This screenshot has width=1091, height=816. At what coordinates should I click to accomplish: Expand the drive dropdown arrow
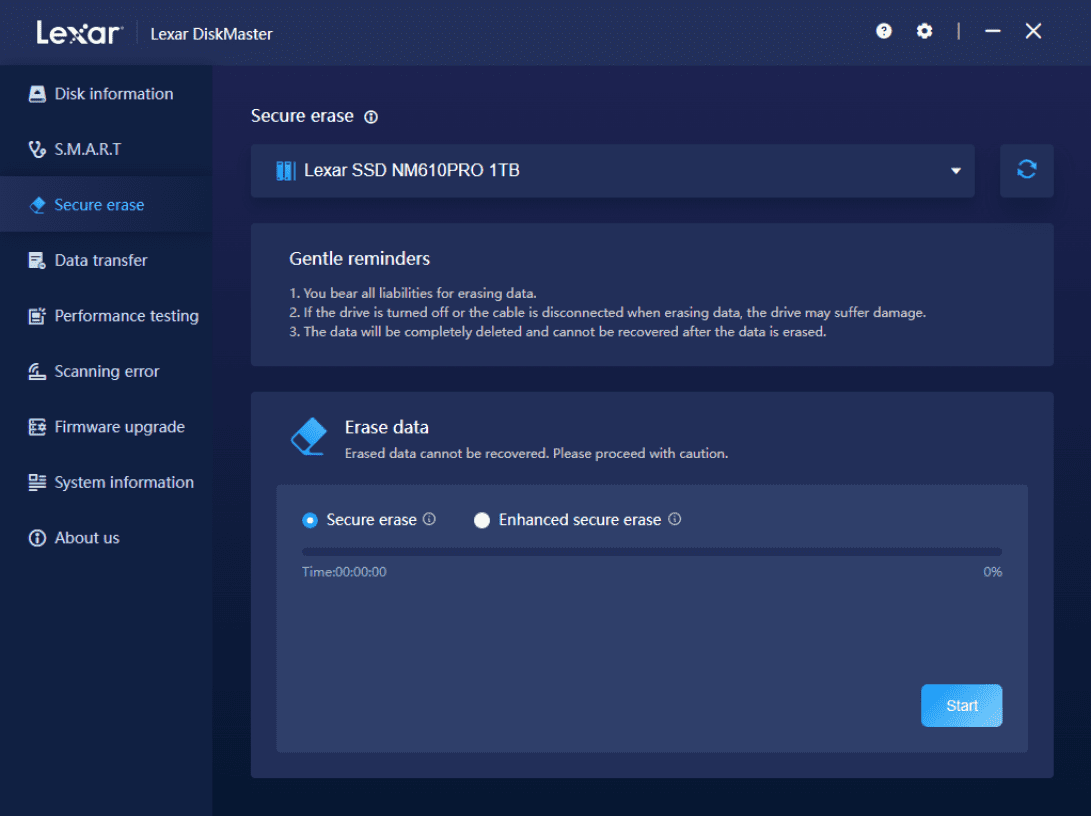(x=956, y=171)
